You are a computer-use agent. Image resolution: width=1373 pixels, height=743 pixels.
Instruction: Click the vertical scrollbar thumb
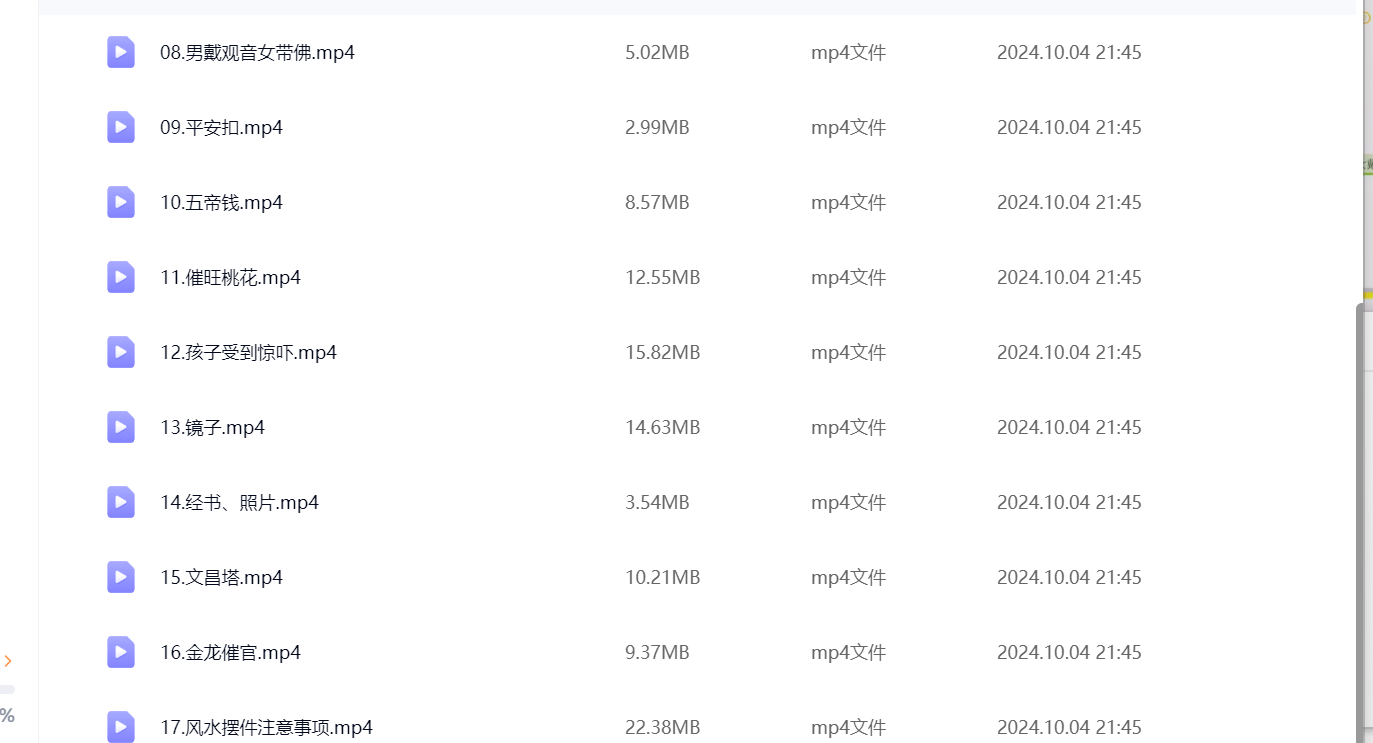point(1361,520)
